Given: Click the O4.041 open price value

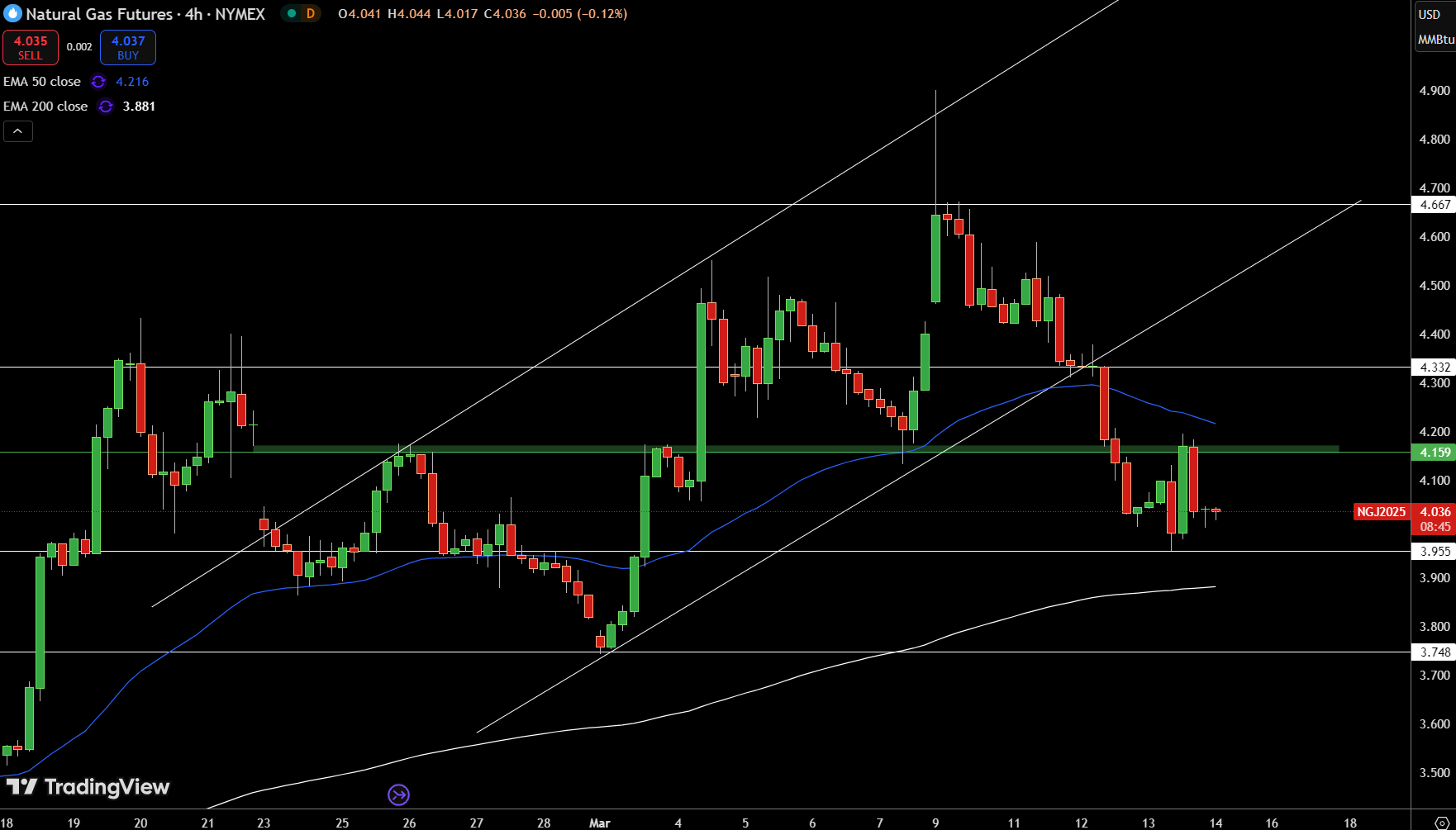Looking at the screenshot, I should click(359, 14).
